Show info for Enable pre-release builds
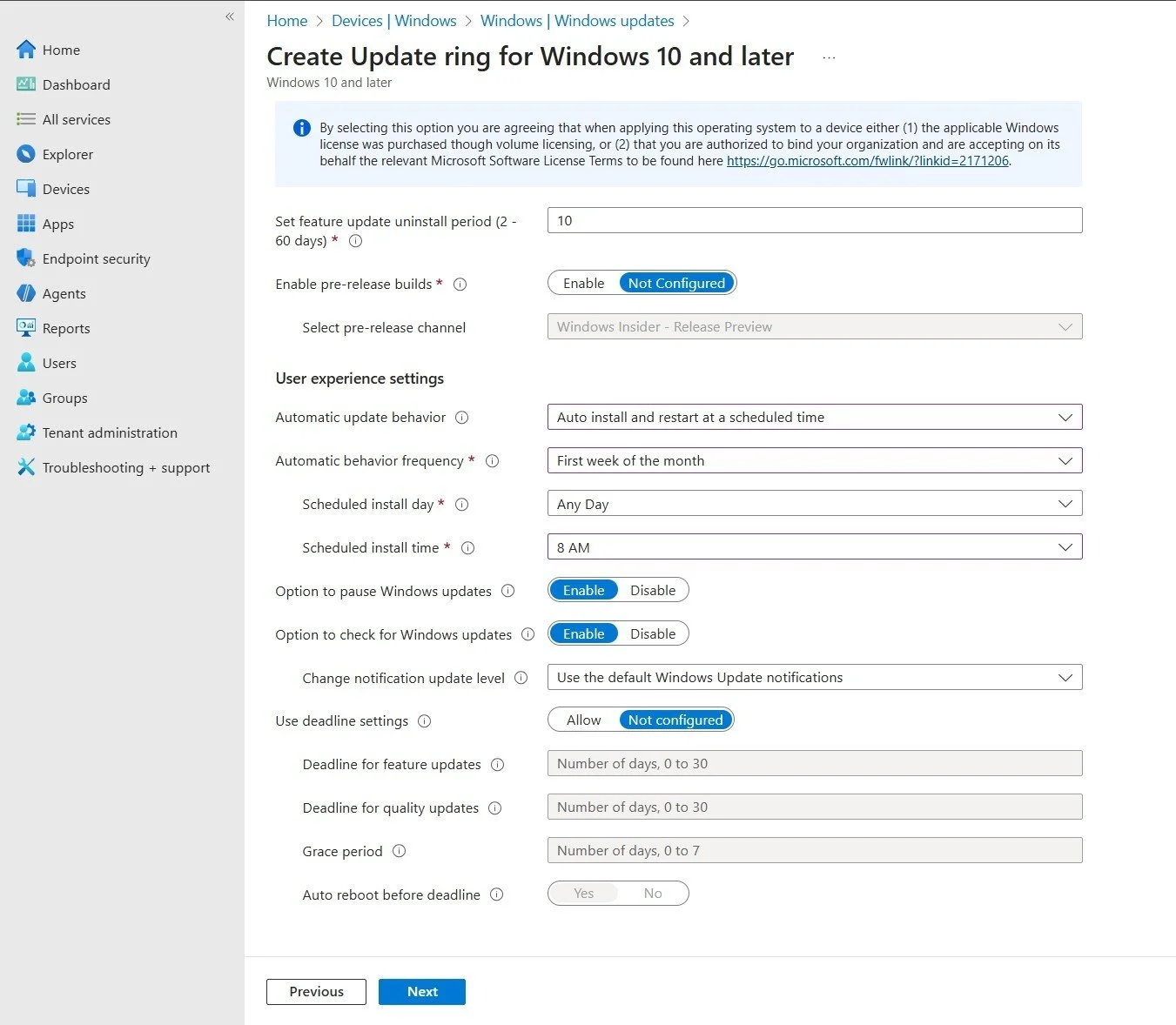 click(460, 285)
